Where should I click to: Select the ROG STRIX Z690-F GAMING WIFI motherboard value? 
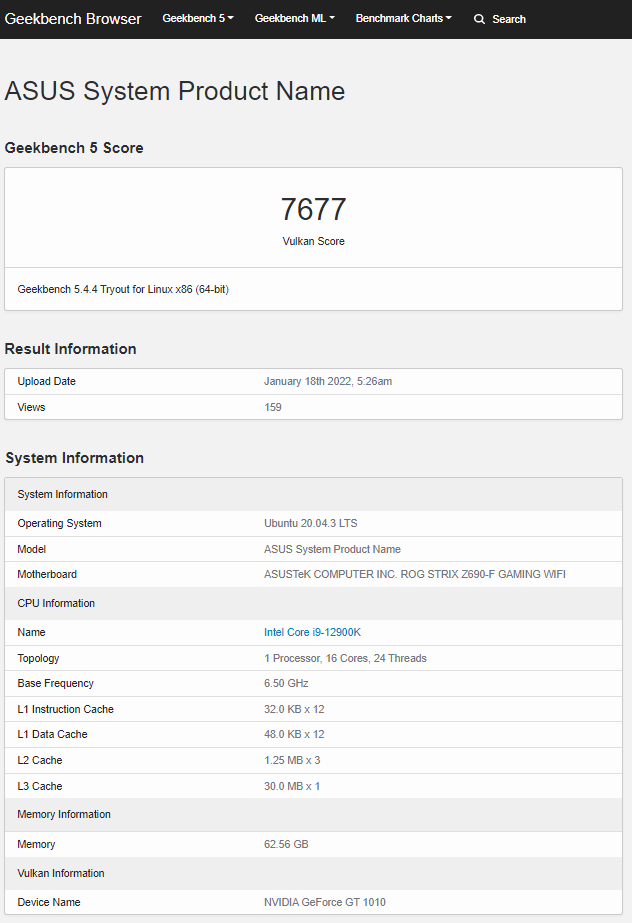tap(414, 575)
